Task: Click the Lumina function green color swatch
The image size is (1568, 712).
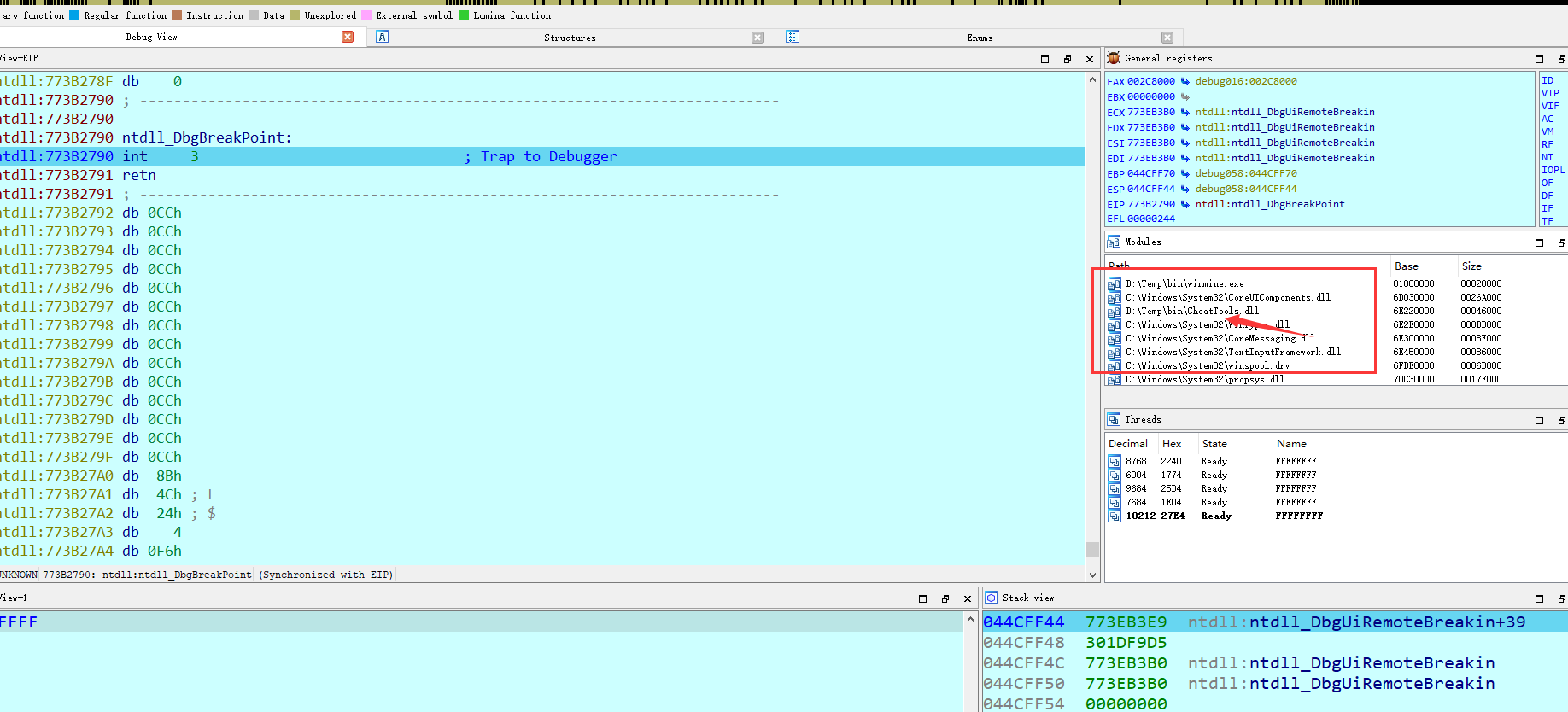Action: tap(464, 15)
